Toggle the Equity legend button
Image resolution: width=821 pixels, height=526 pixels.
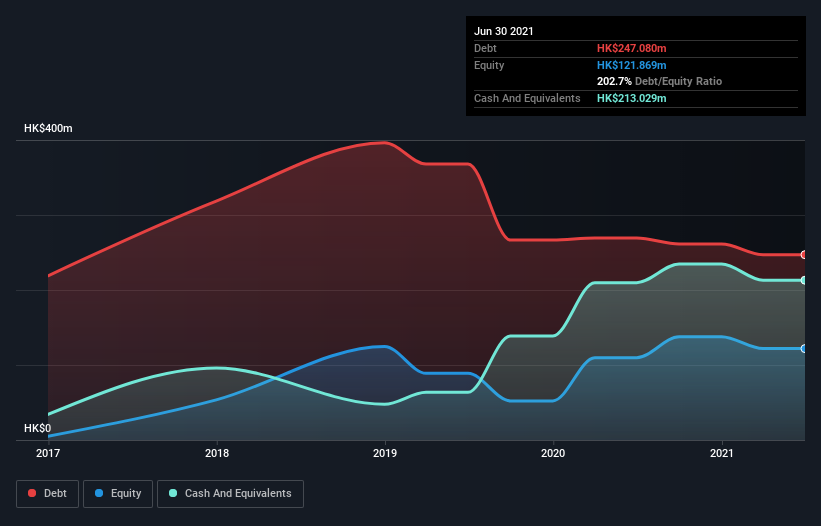coord(118,494)
